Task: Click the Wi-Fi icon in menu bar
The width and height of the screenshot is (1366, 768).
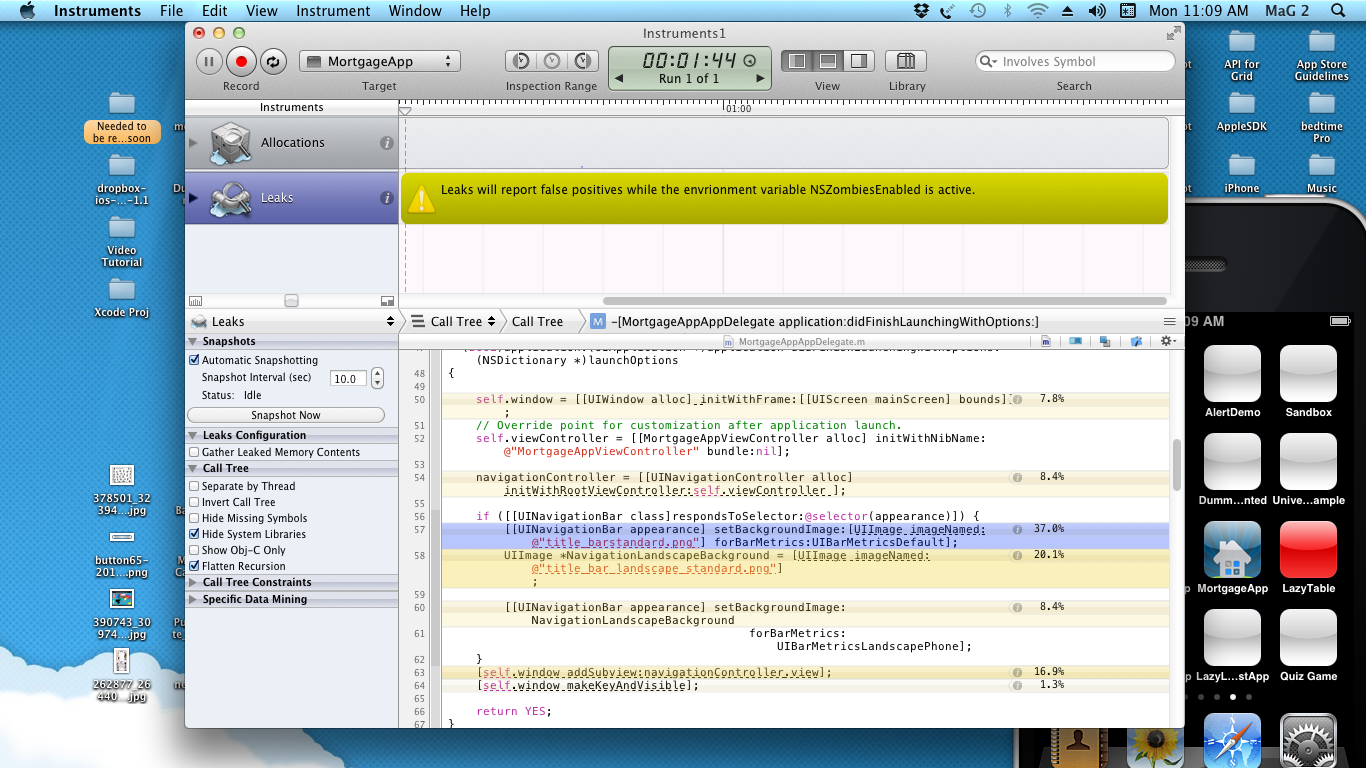Action: tap(1038, 11)
